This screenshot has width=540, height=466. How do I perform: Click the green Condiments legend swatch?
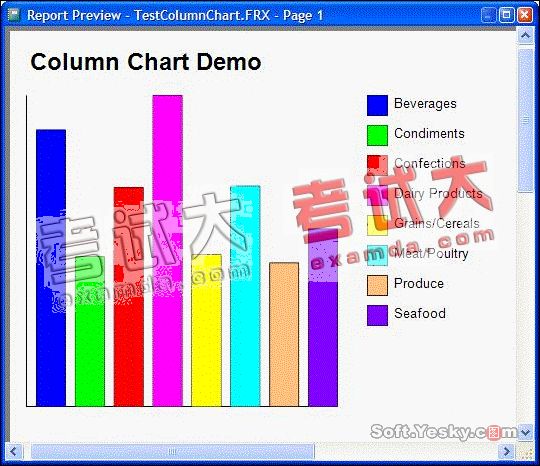coord(377,135)
